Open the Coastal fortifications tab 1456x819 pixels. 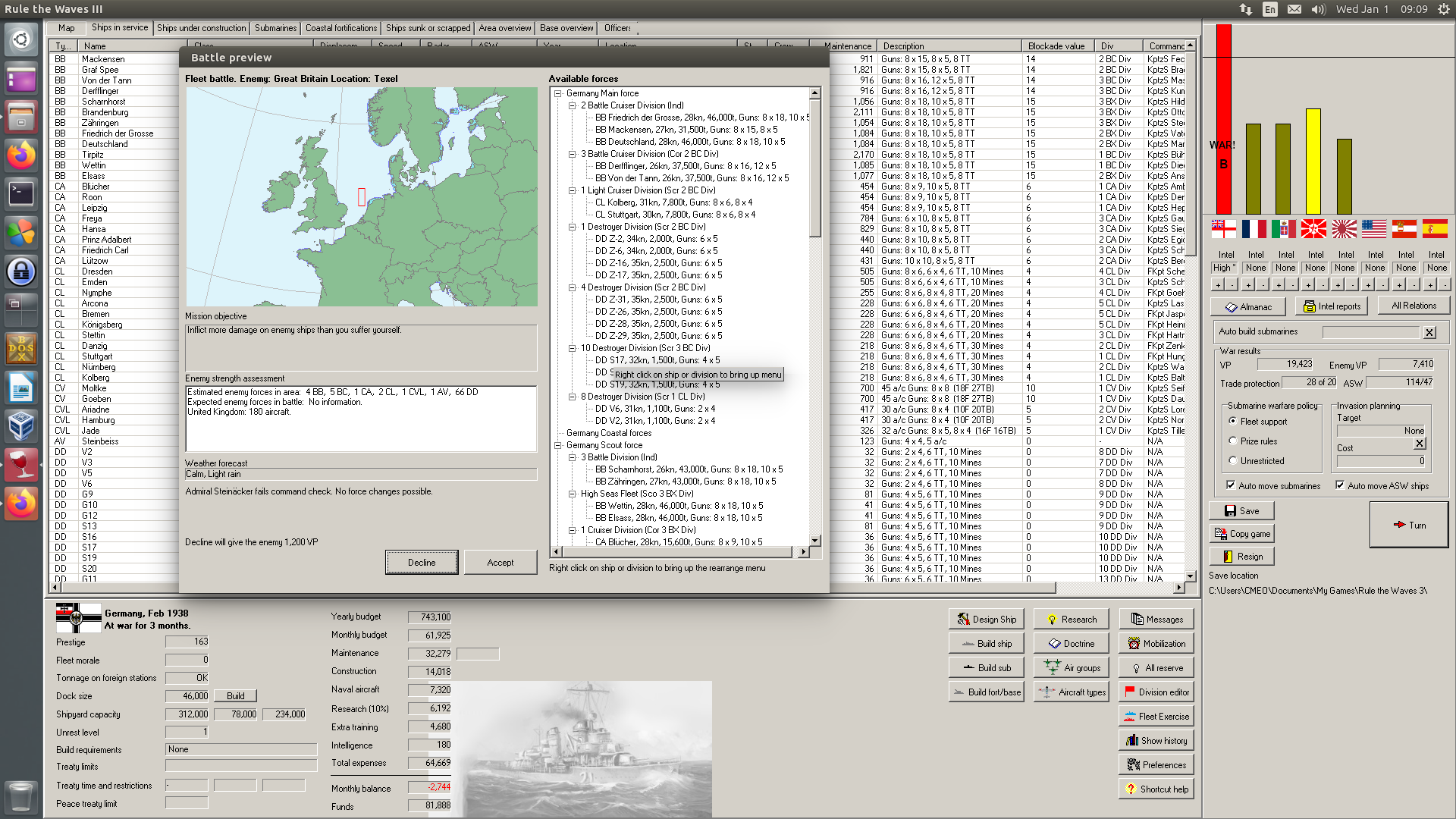coord(340,28)
